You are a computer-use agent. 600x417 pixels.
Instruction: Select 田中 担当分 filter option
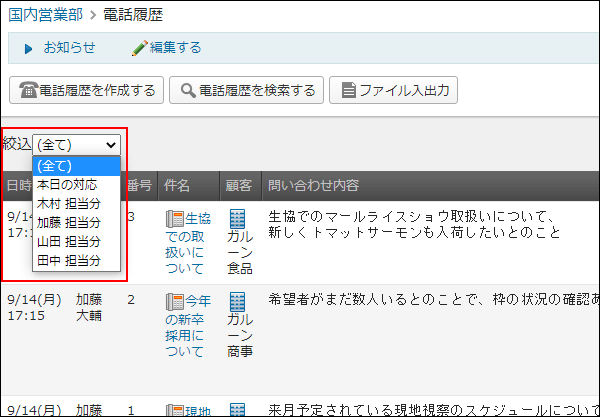pyautogui.click(x=77, y=261)
